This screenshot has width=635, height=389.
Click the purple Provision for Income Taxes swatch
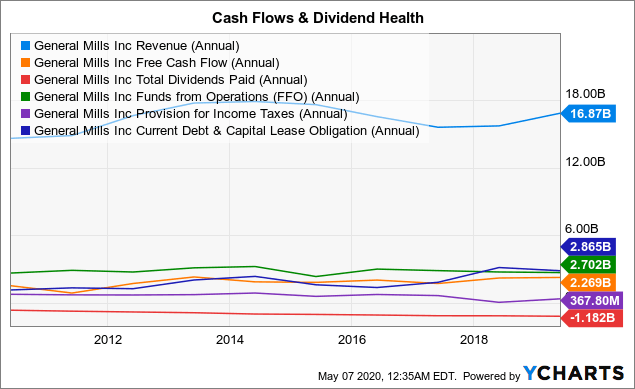click(x=26, y=113)
